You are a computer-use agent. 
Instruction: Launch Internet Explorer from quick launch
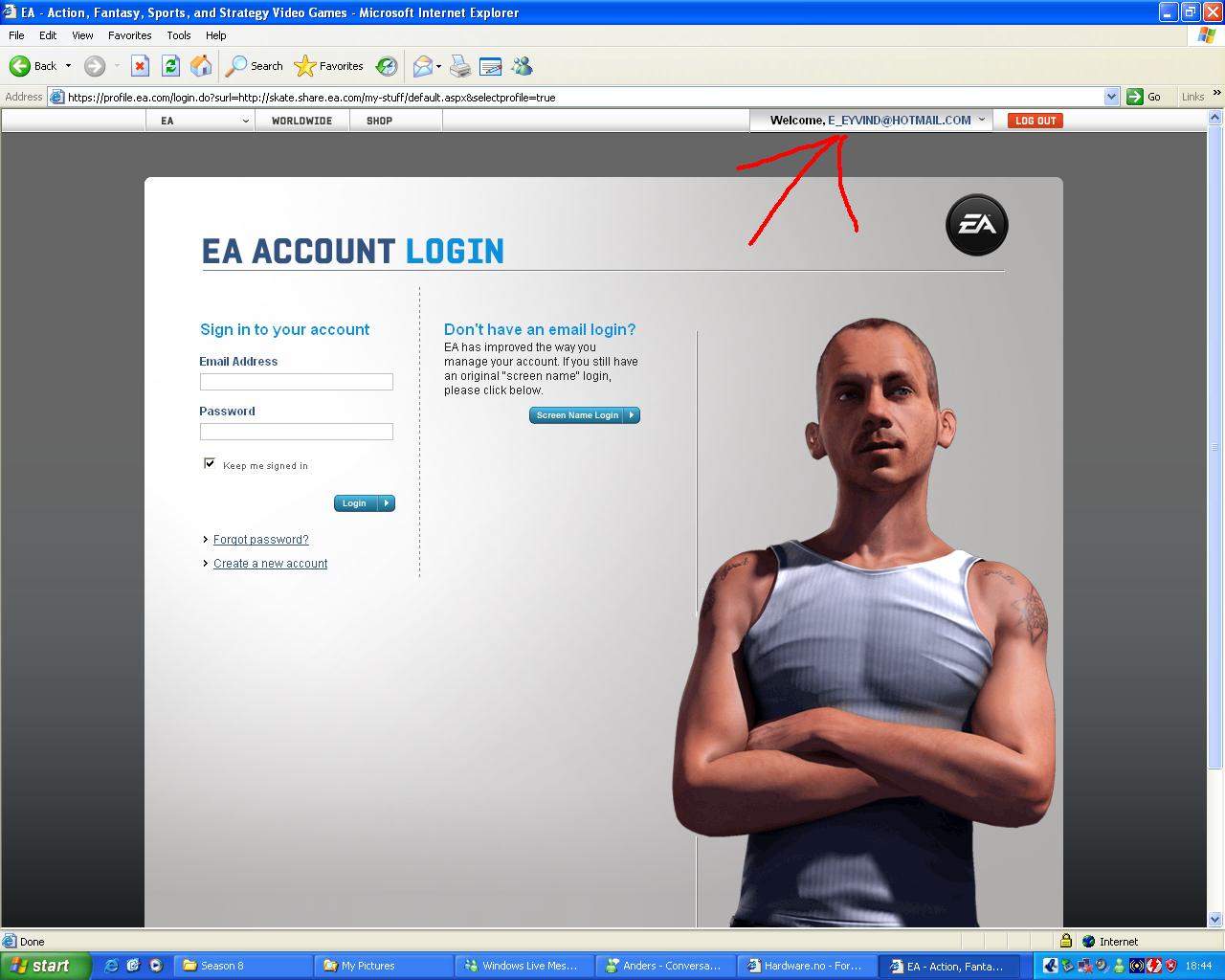(111, 966)
